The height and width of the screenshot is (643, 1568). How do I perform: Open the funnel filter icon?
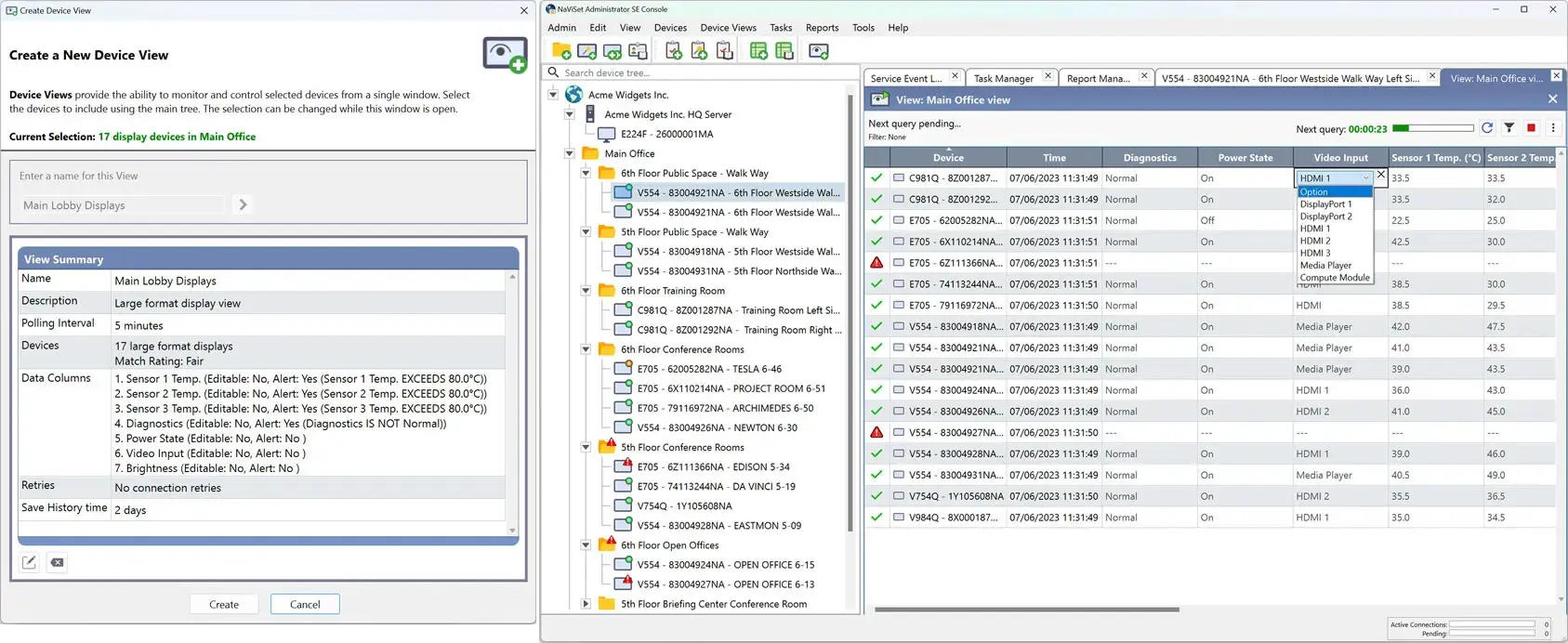point(1509,128)
